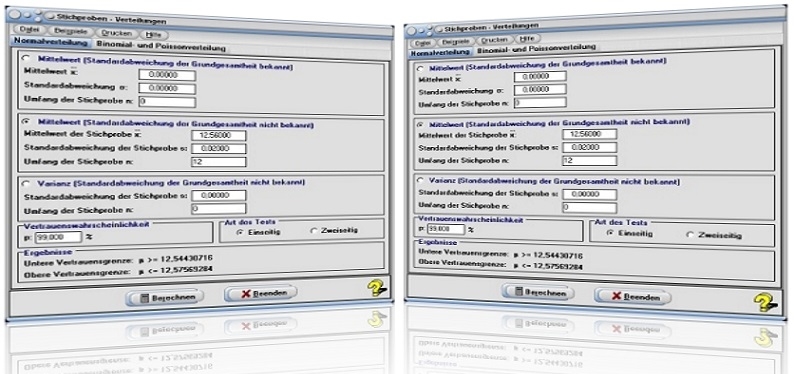Image resolution: width=794 pixels, height=374 pixels.
Task: Click Varianz section Umfang n field, right window
Action: (x=589, y=207)
